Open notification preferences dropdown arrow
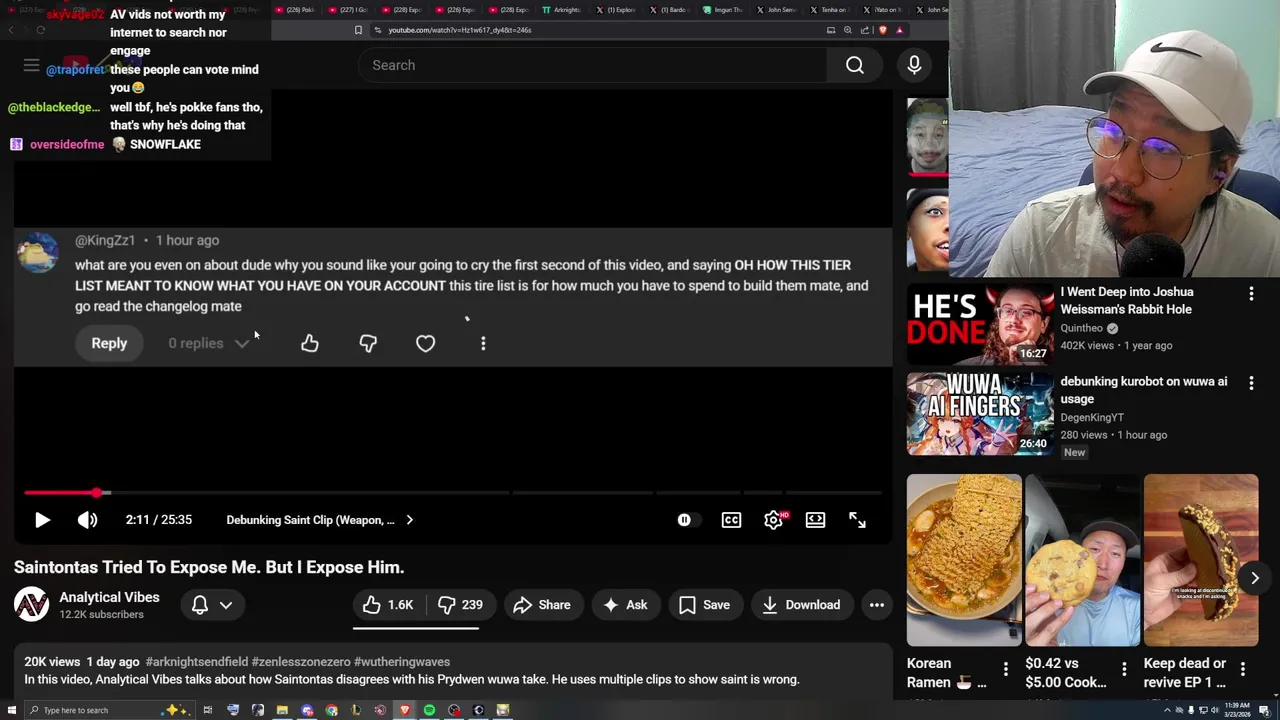 (x=226, y=605)
